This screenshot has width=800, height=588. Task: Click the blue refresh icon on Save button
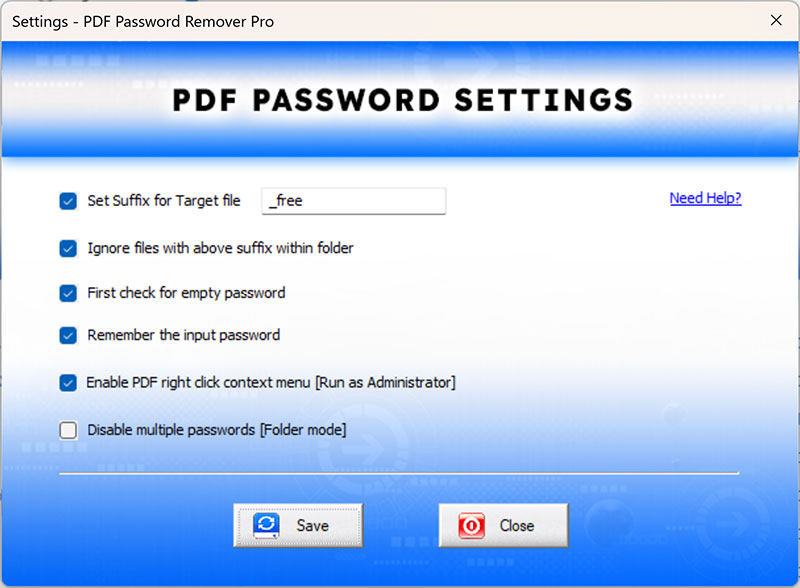[266, 526]
